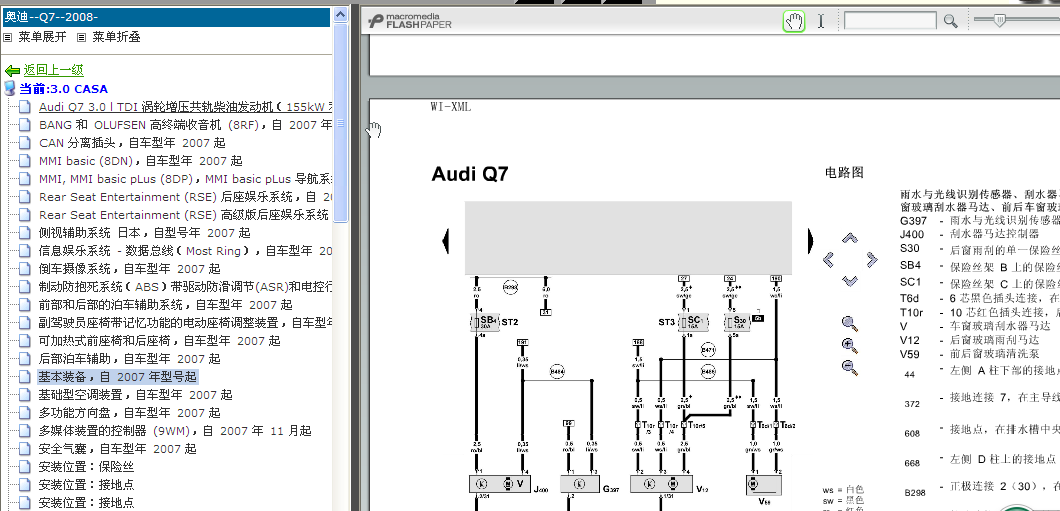Open 基础型空调装置 document
The height and width of the screenshot is (511, 1060).
[x=135, y=395]
